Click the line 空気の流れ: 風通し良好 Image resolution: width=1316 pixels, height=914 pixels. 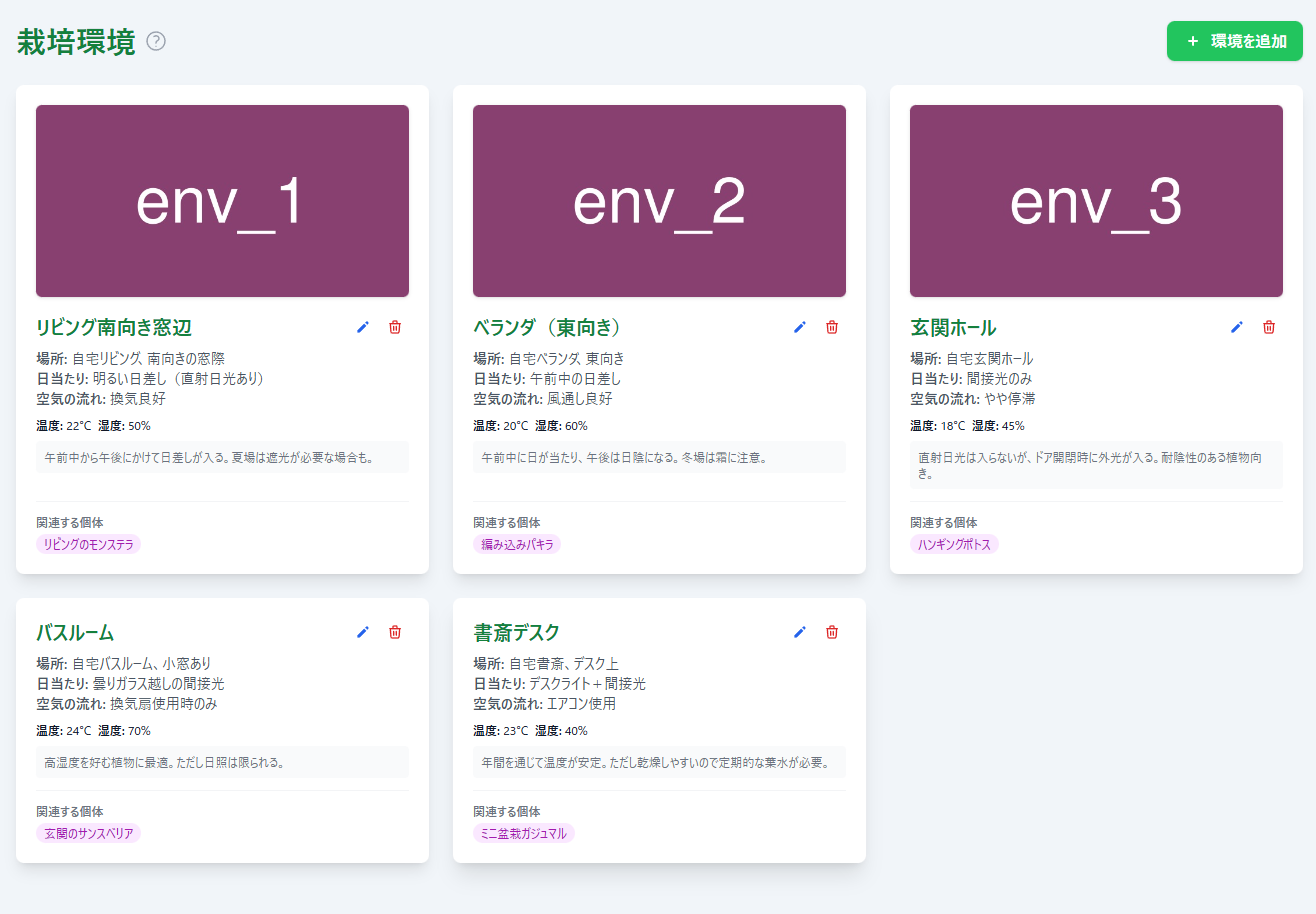point(542,398)
